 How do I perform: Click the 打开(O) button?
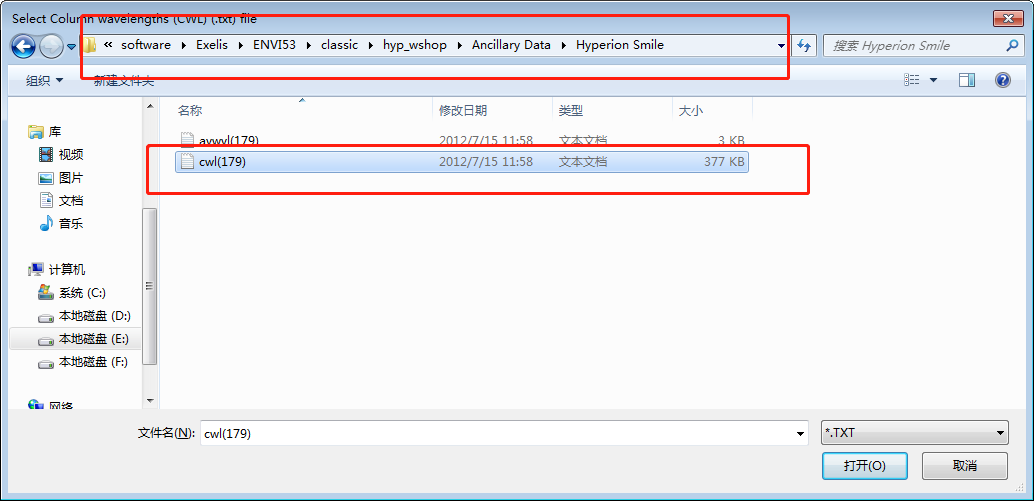click(x=865, y=465)
